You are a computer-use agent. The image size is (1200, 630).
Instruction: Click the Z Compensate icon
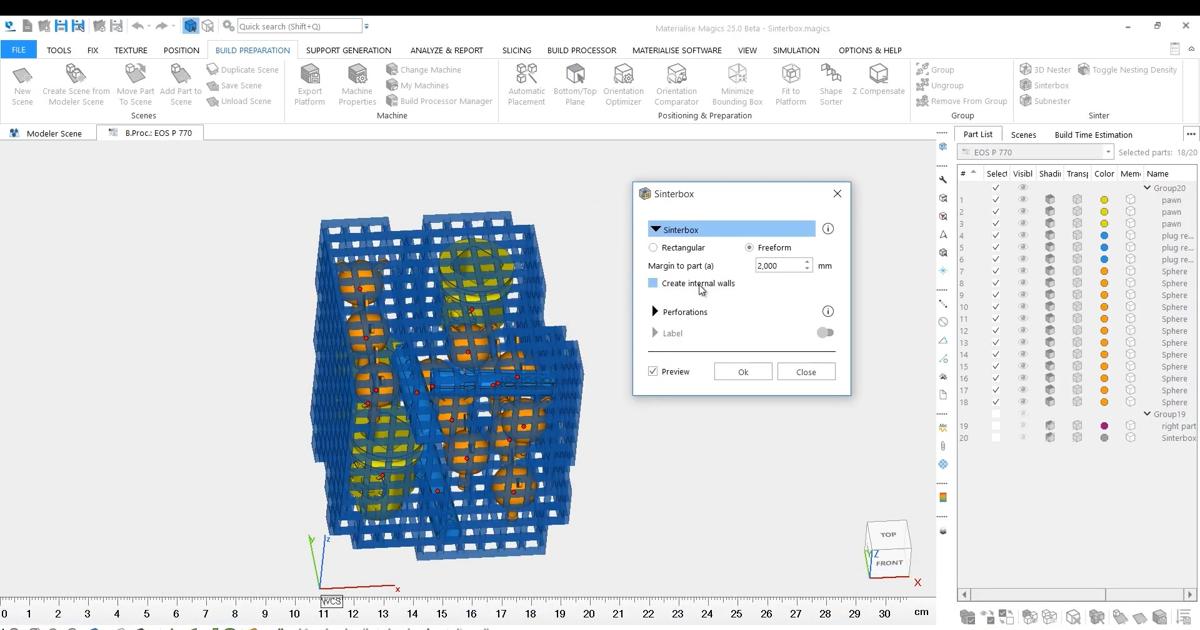[878, 76]
